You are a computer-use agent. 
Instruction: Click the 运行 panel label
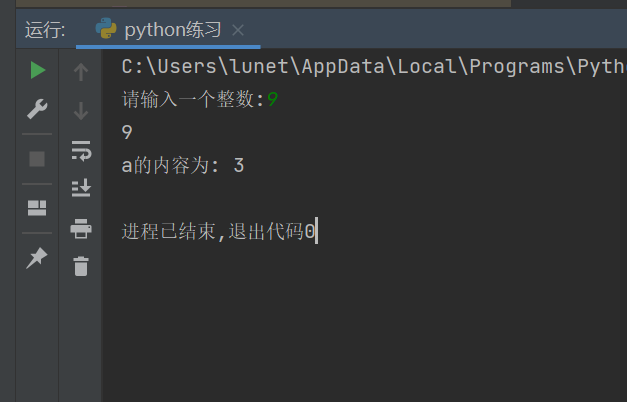coord(45,30)
